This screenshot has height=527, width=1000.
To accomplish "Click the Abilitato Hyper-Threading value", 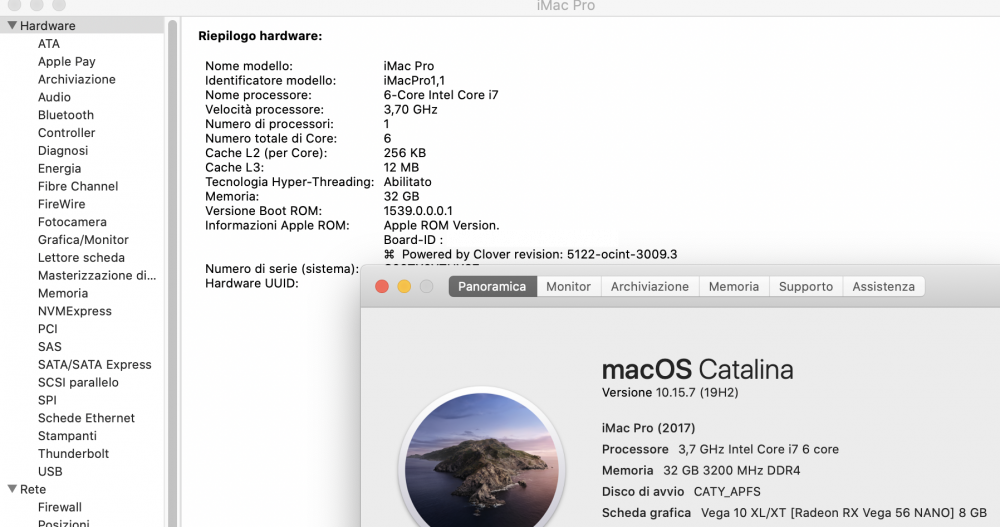I will click(x=408, y=182).
